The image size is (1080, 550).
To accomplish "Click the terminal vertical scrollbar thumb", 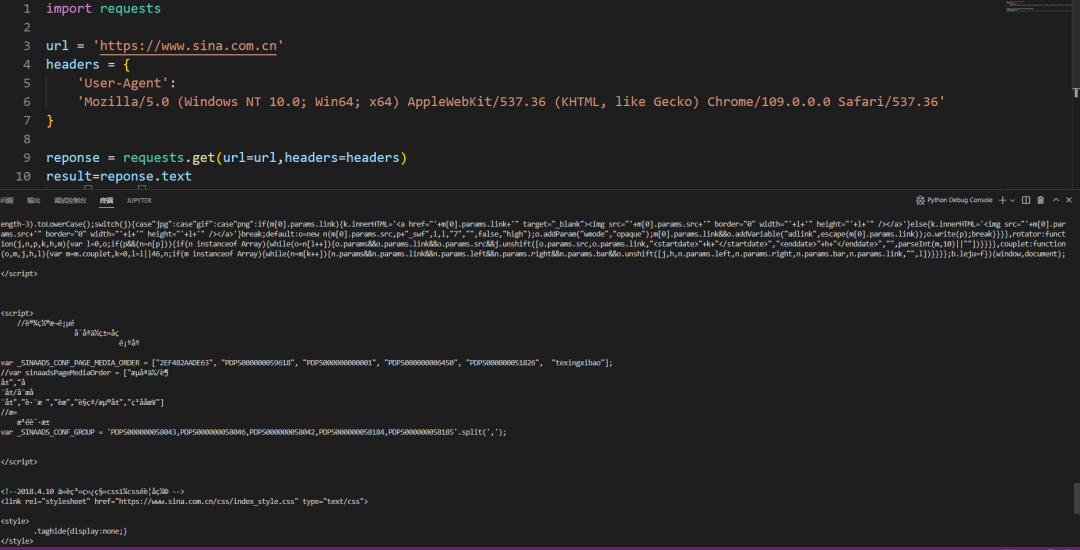I will pos(1076,498).
